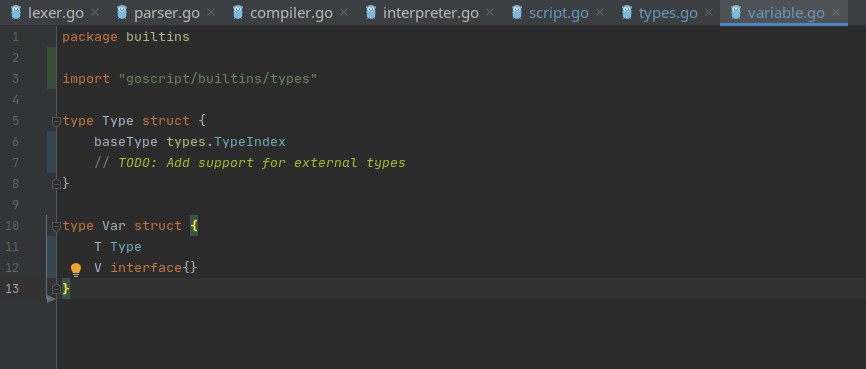Close the lexer.go tab
Viewport: 866px width, 369px height.
(95, 12)
